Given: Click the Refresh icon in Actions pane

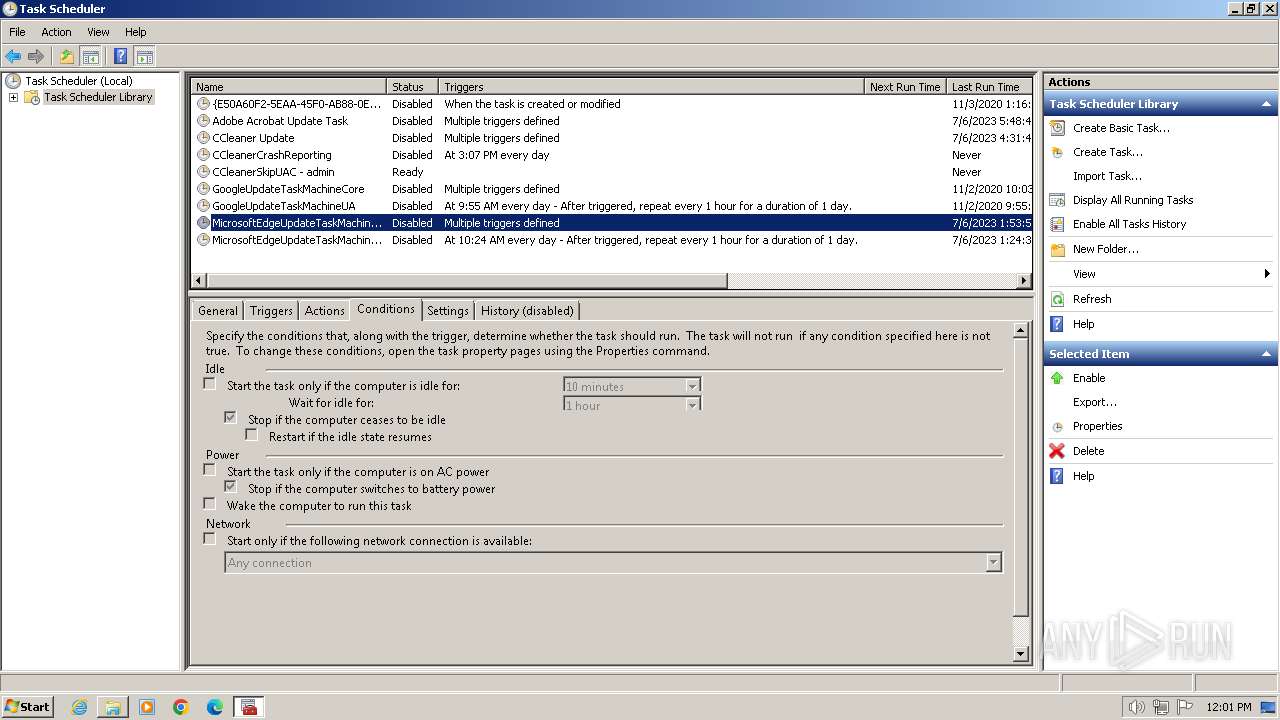Looking at the screenshot, I should (x=1057, y=299).
